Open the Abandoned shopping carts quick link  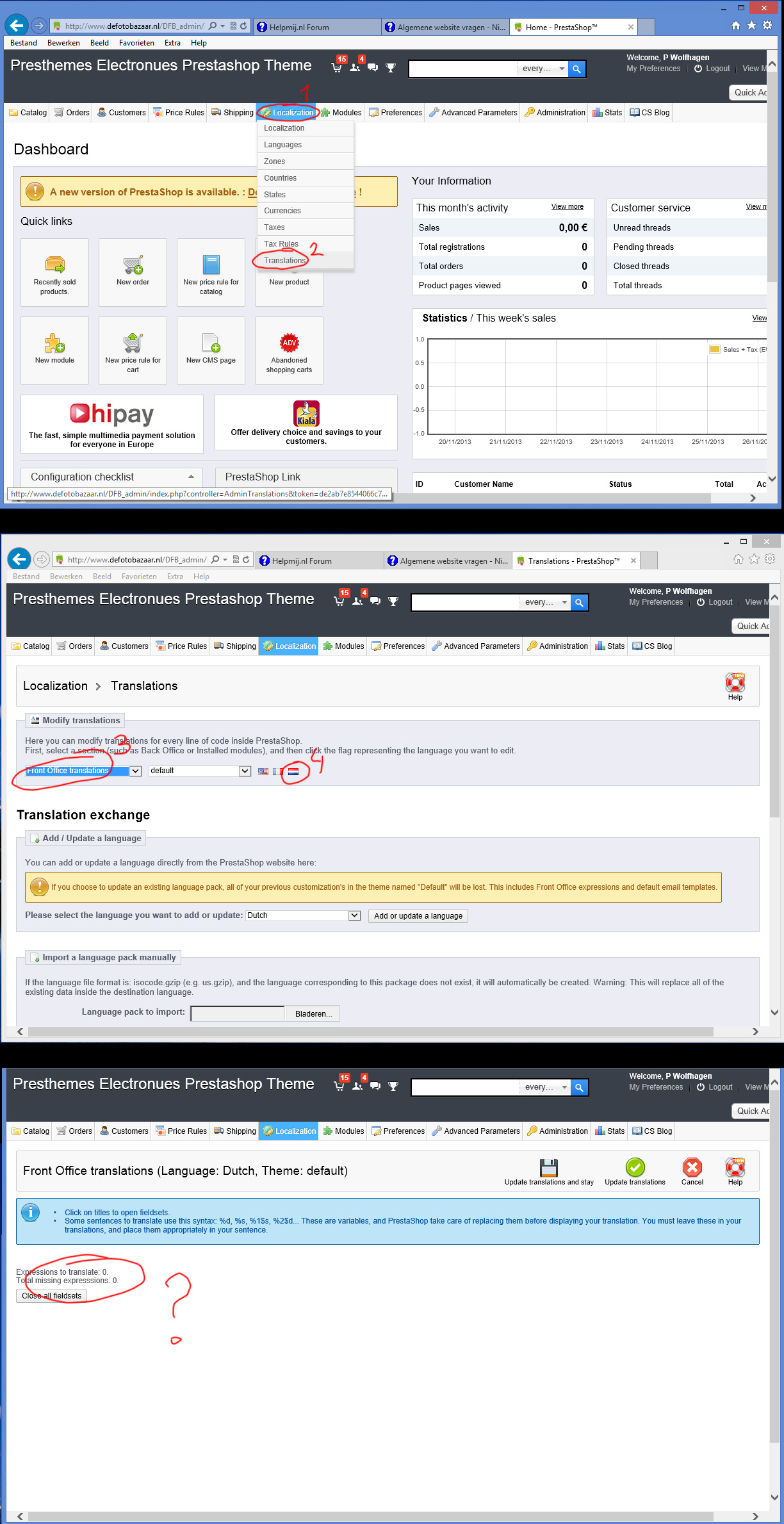pyautogui.click(x=289, y=350)
